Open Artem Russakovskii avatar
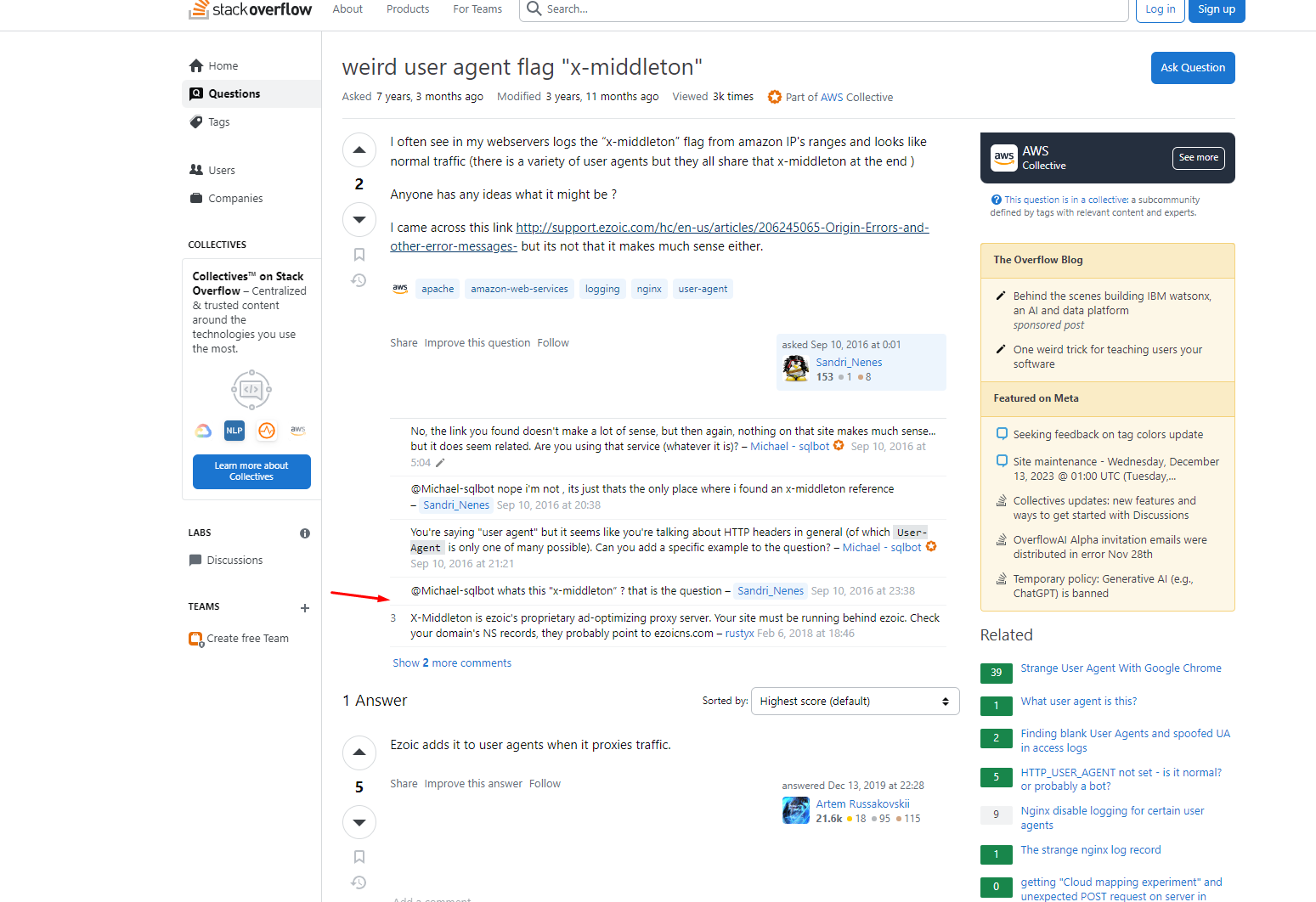Image resolution: width=1316 pixels, height=902 pixels. pos(796,810)
